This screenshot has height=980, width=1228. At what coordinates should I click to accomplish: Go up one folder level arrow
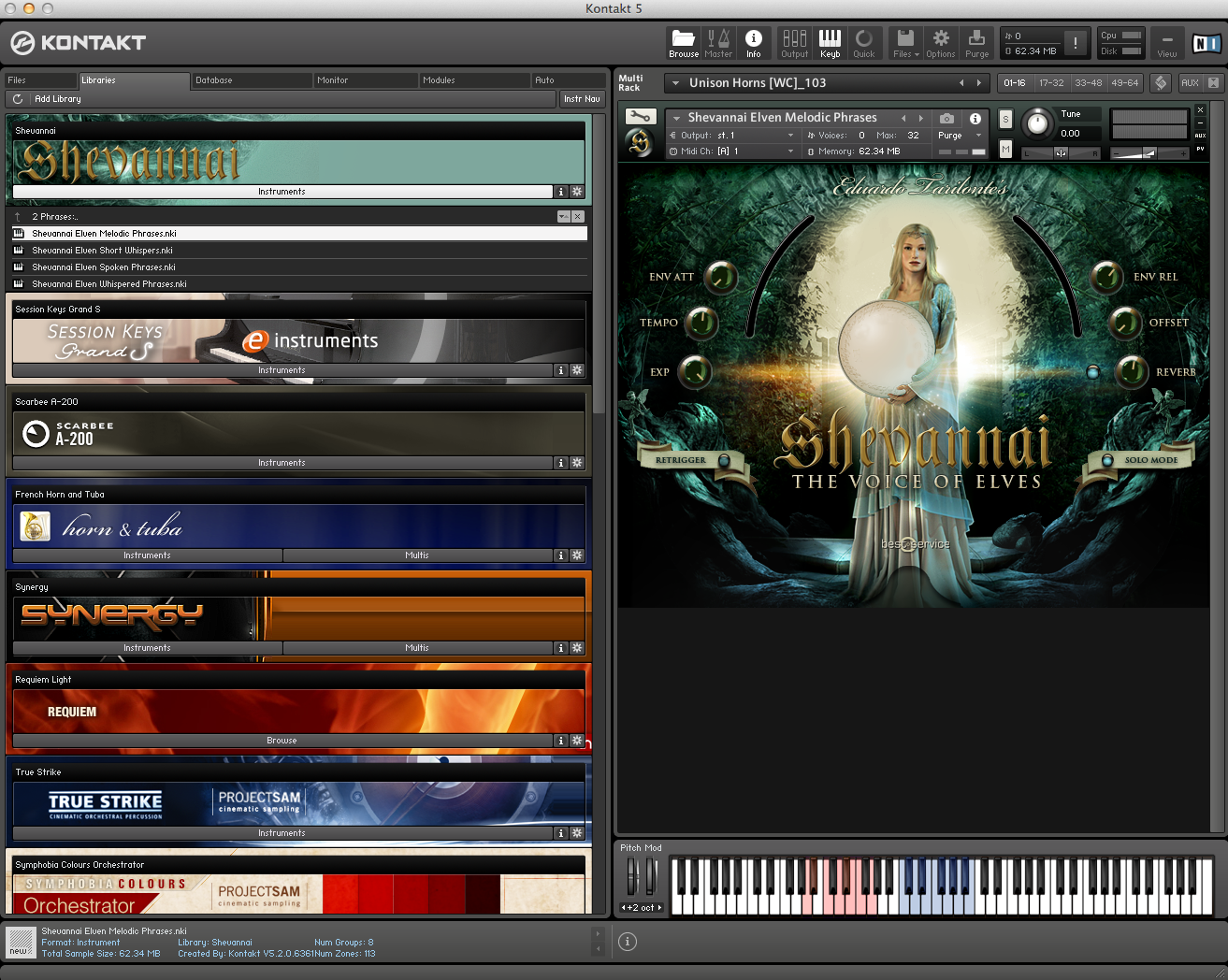18,217
